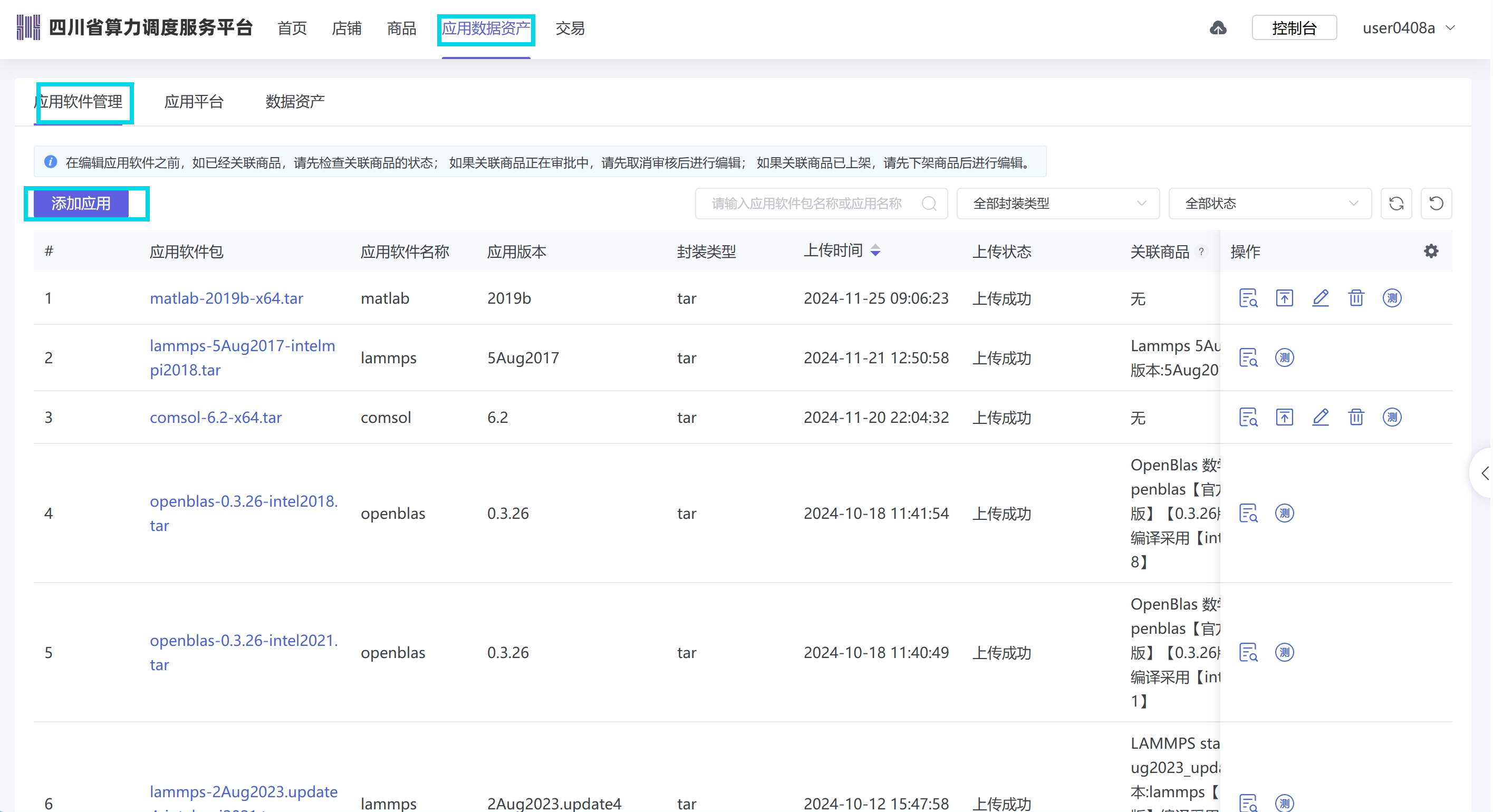Screen dimensions: 1493x812
Task: Click the platform logo icon
Action: 28,27
